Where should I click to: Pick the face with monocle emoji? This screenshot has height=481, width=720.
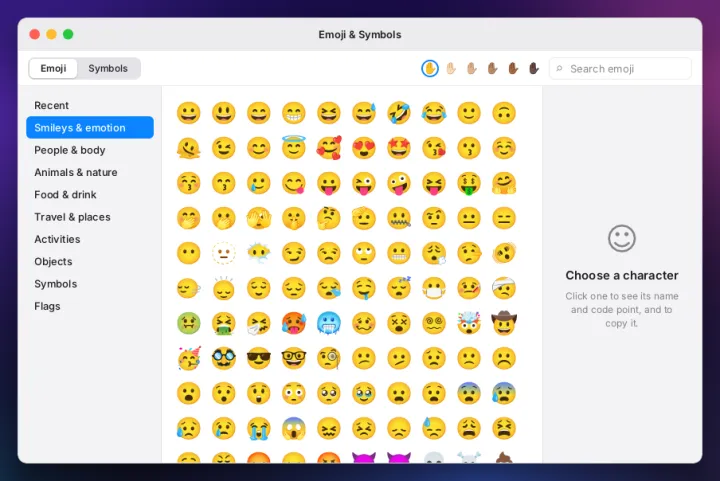[x=329, y=358]
